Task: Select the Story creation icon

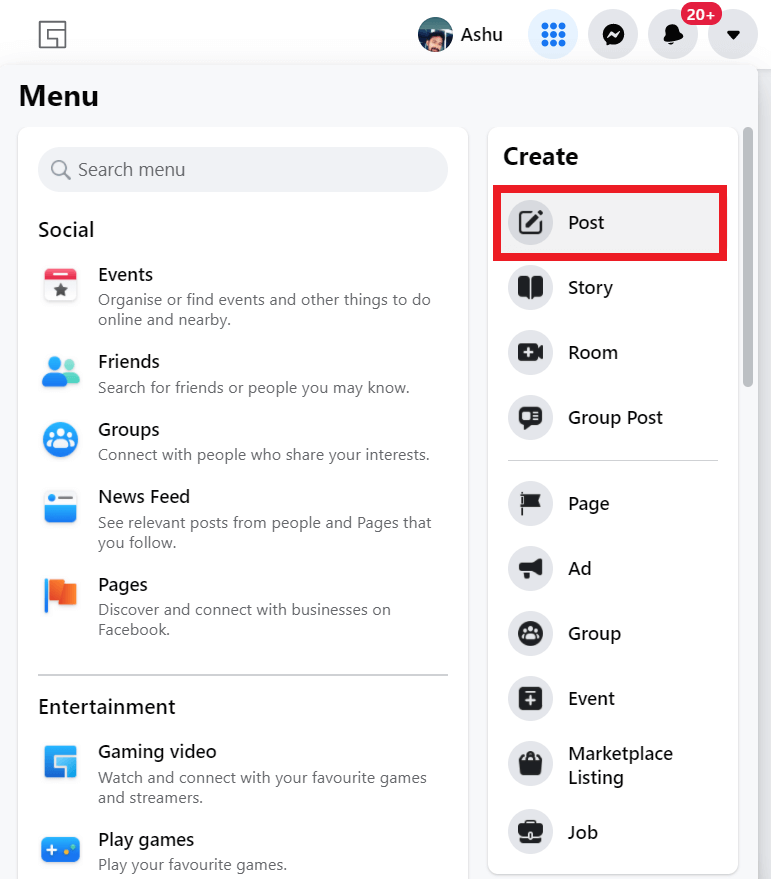Action: coord(530,288)
